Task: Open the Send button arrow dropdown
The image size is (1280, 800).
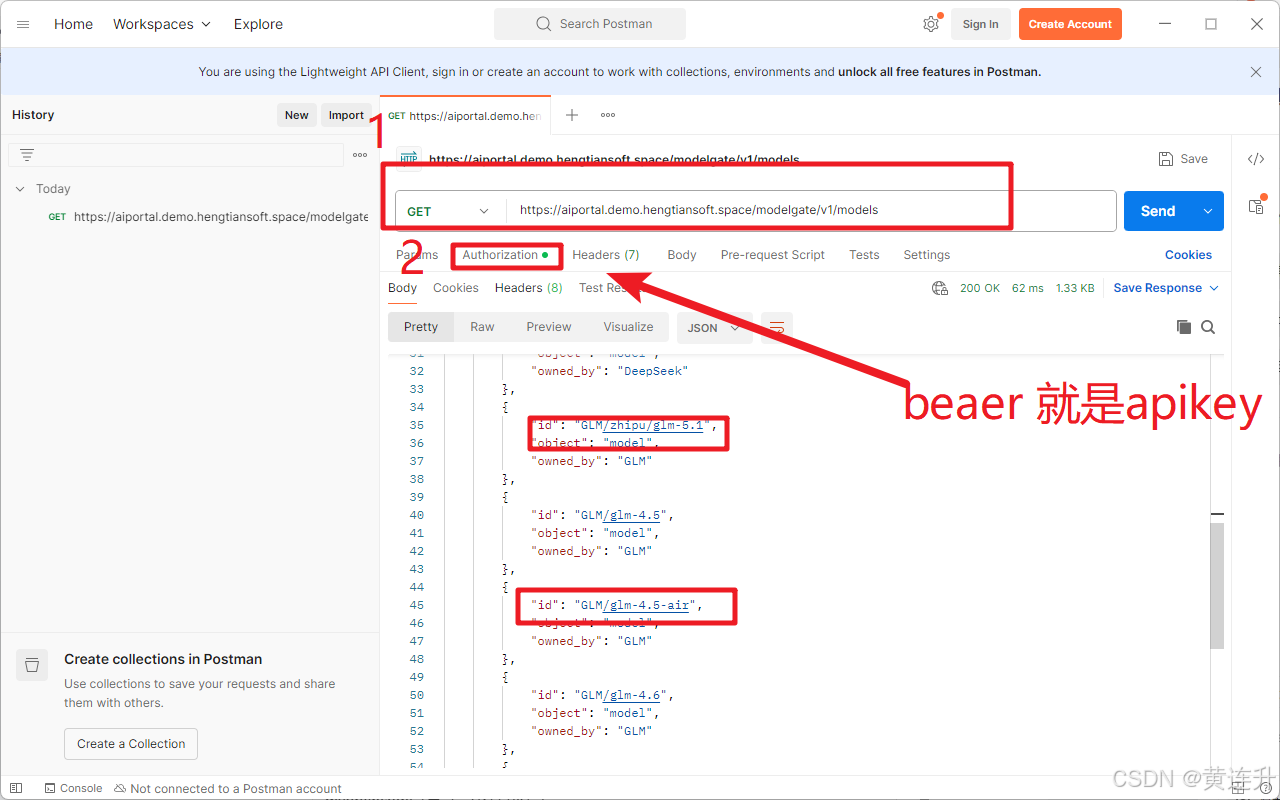Action: click(x=1208, y=211)
